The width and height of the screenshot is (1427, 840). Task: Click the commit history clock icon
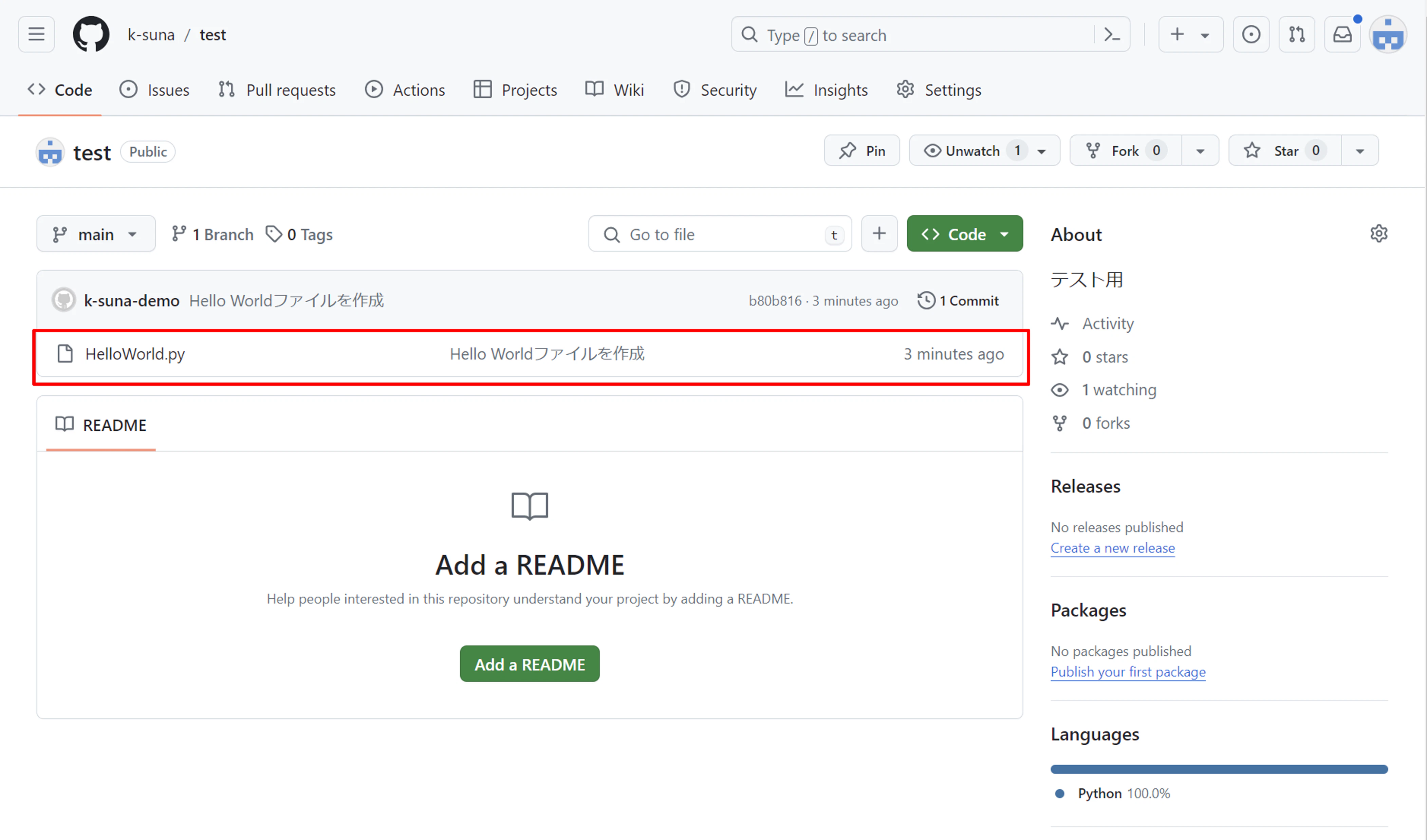point(926,300)
